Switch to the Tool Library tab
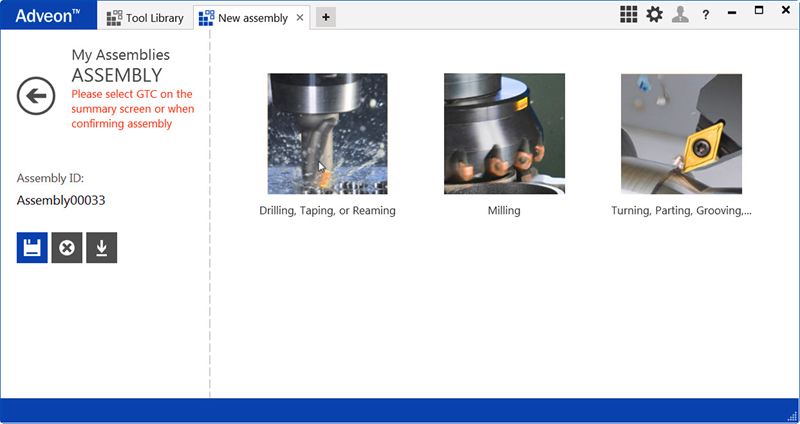The width and height of the screenshot is (800, 424). pos(145,17)
